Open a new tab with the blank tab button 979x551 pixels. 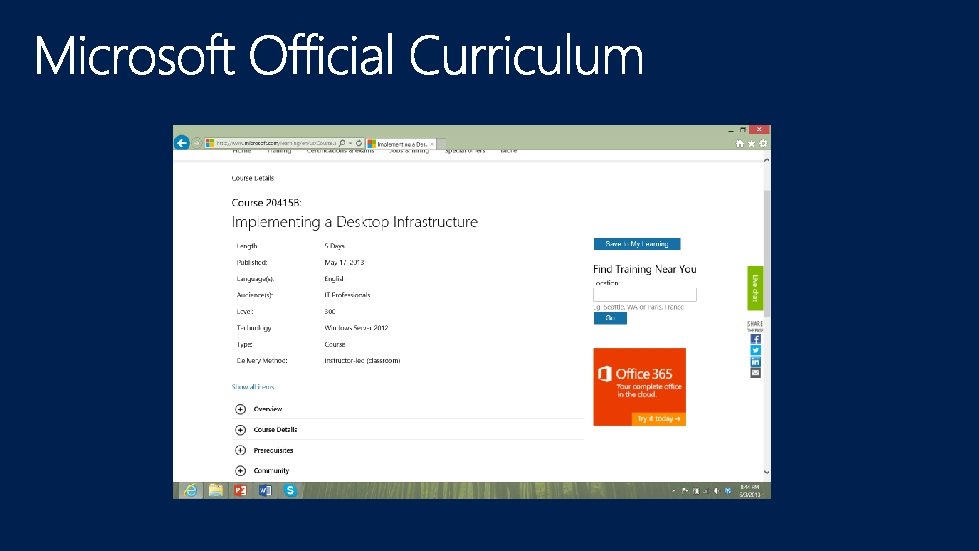[x=441, y=144]
